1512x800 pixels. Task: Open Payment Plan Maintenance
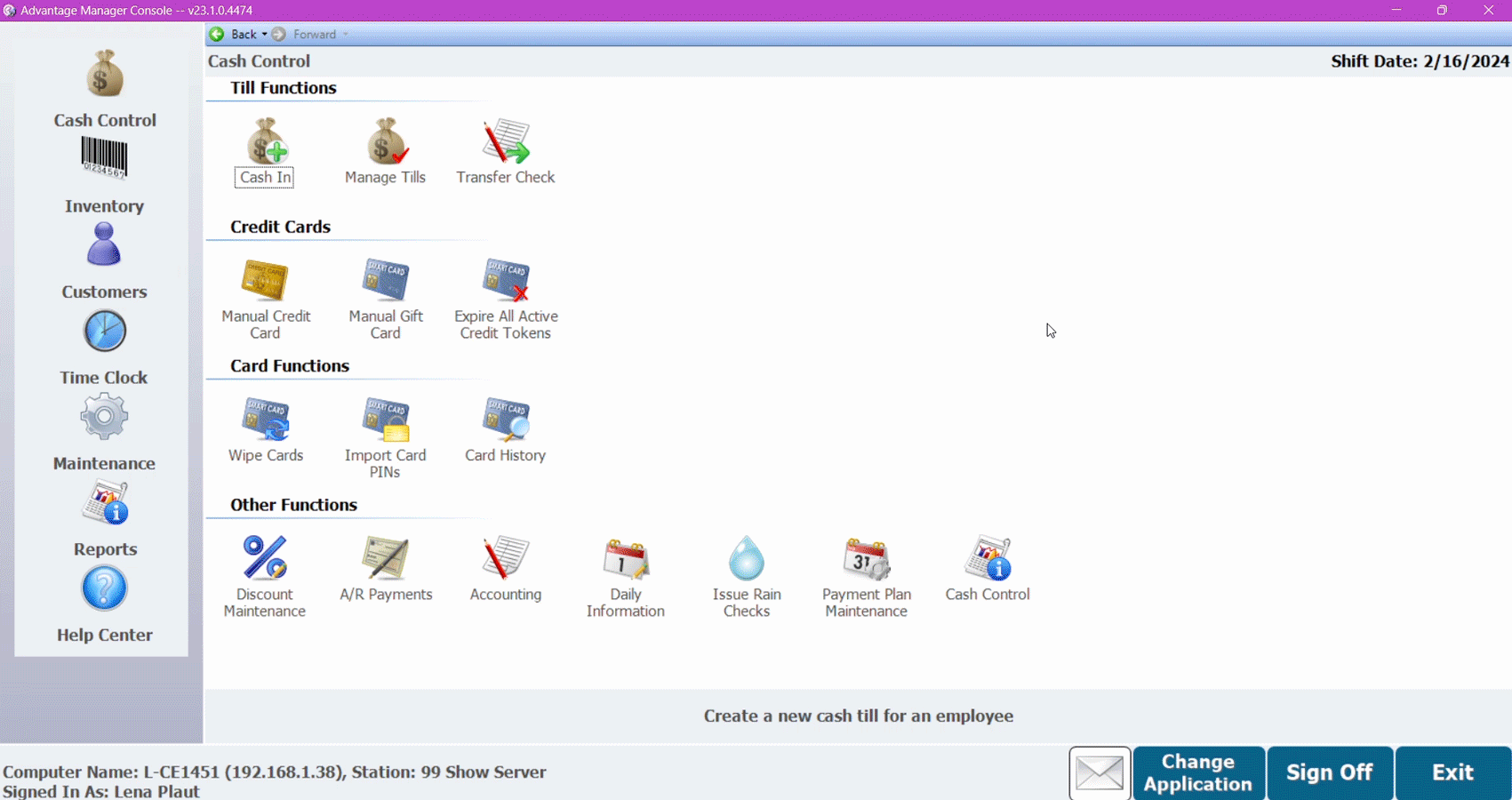coord(867,577)
